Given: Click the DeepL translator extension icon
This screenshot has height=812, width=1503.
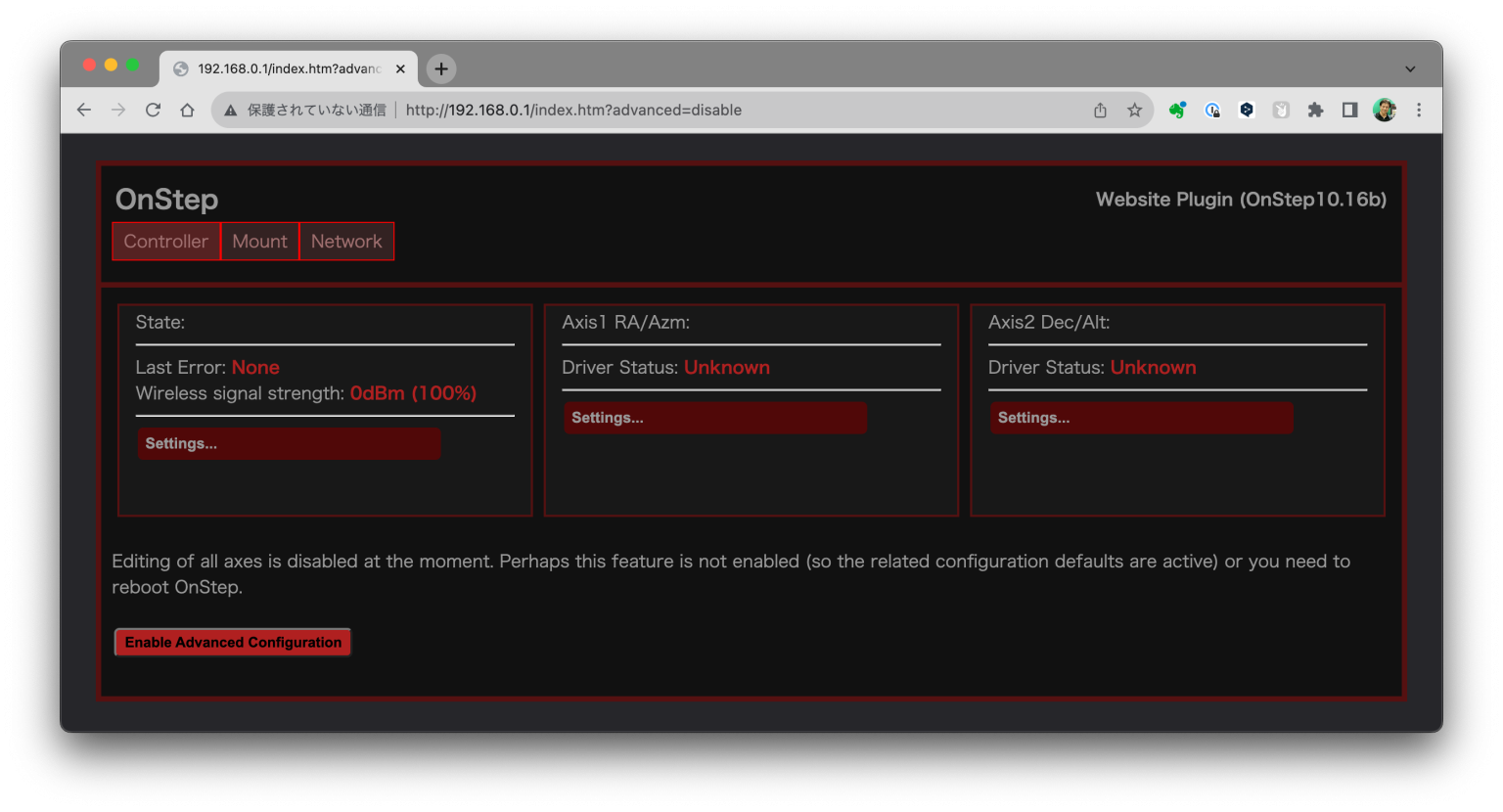Looking at the screenshot, I should point(1247,111).
